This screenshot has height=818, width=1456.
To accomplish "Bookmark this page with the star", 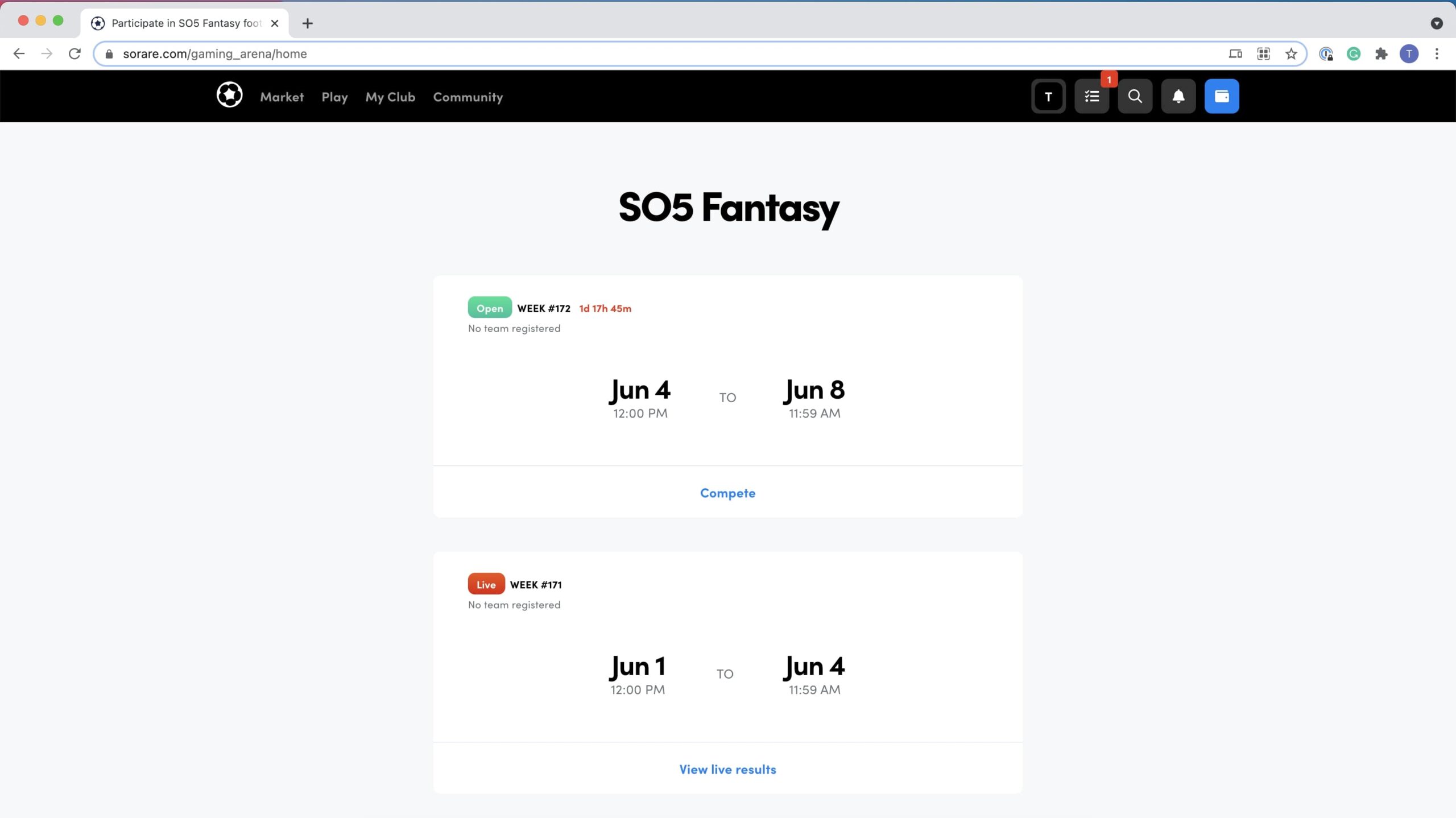I will [x=1291, y=53].
